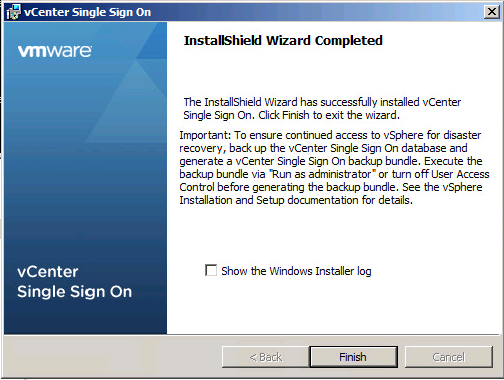
Task: Click Finish to exit the wizard
Action: click(353, 357)
